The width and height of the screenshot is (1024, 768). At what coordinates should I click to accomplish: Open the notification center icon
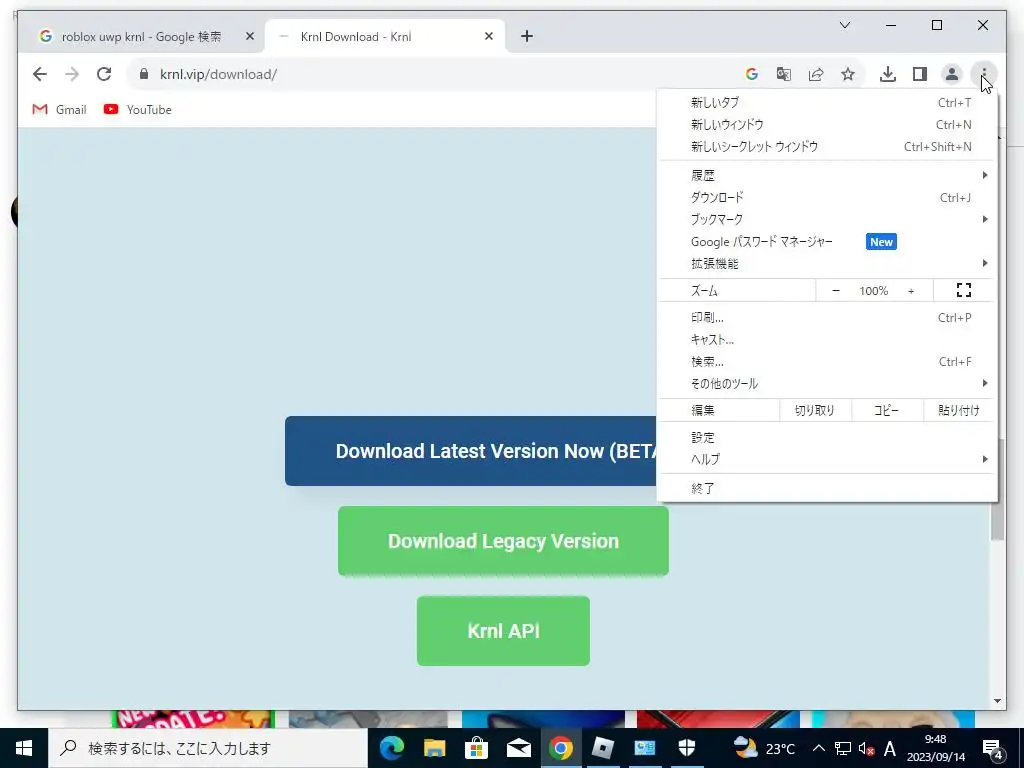click(x=992, y=748)
